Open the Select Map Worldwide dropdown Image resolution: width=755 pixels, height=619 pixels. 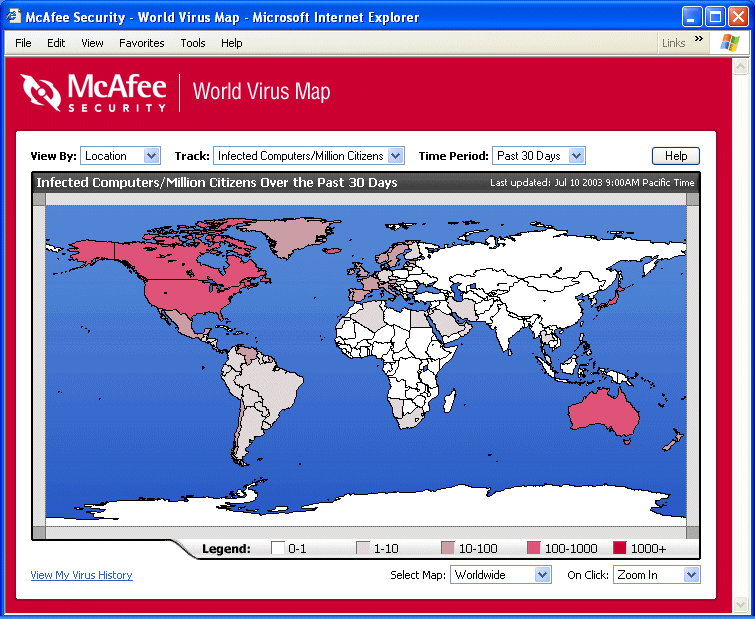click(x=500, y=575)
